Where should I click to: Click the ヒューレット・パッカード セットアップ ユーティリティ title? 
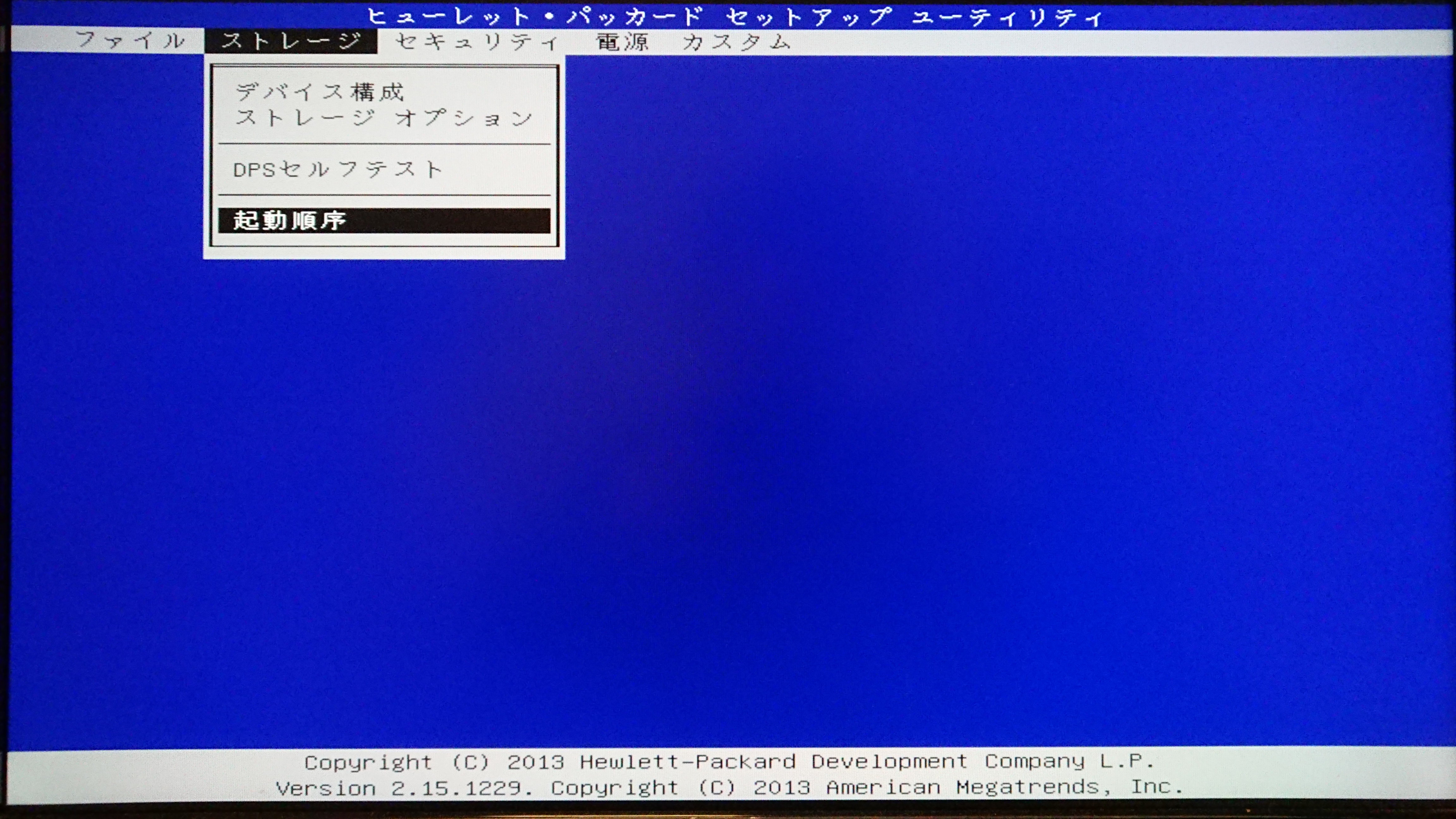point(735,17)
